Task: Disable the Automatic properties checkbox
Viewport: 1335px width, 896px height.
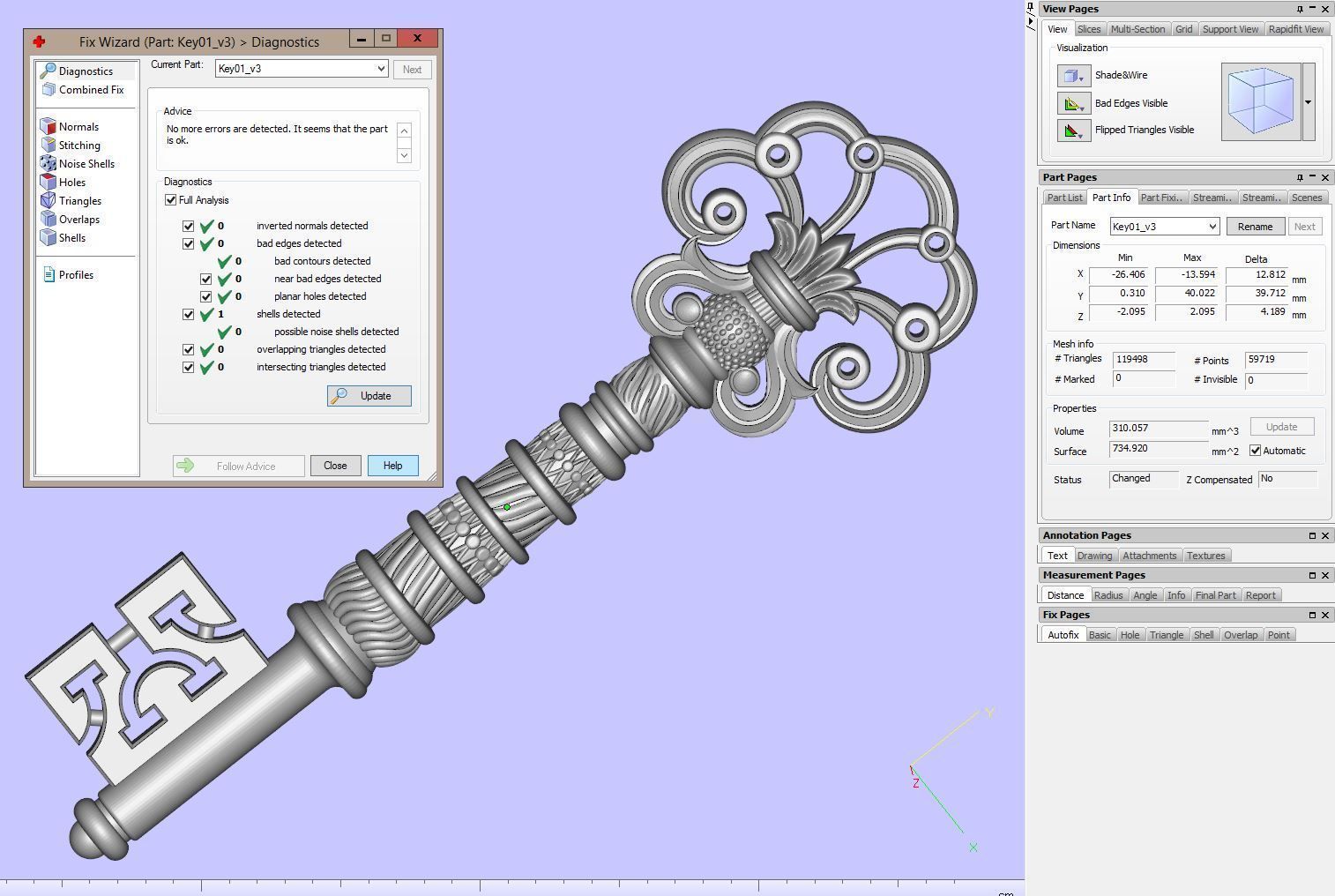Action: 1256,451
